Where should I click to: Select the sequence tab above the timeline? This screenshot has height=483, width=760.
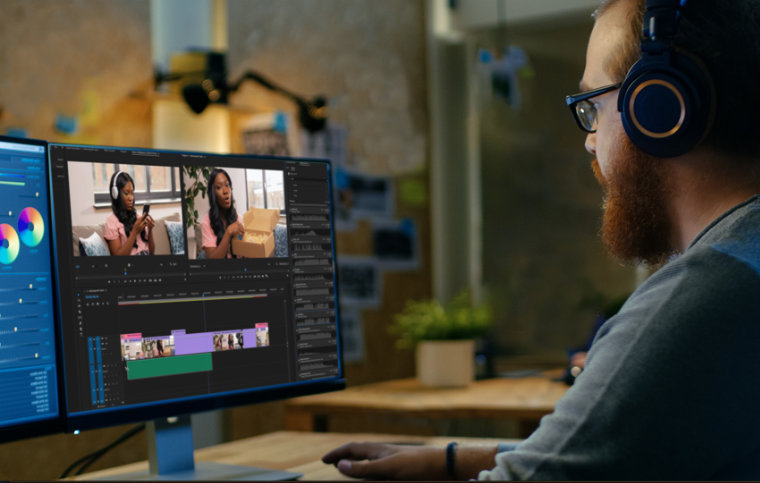(x=97, y=290)
